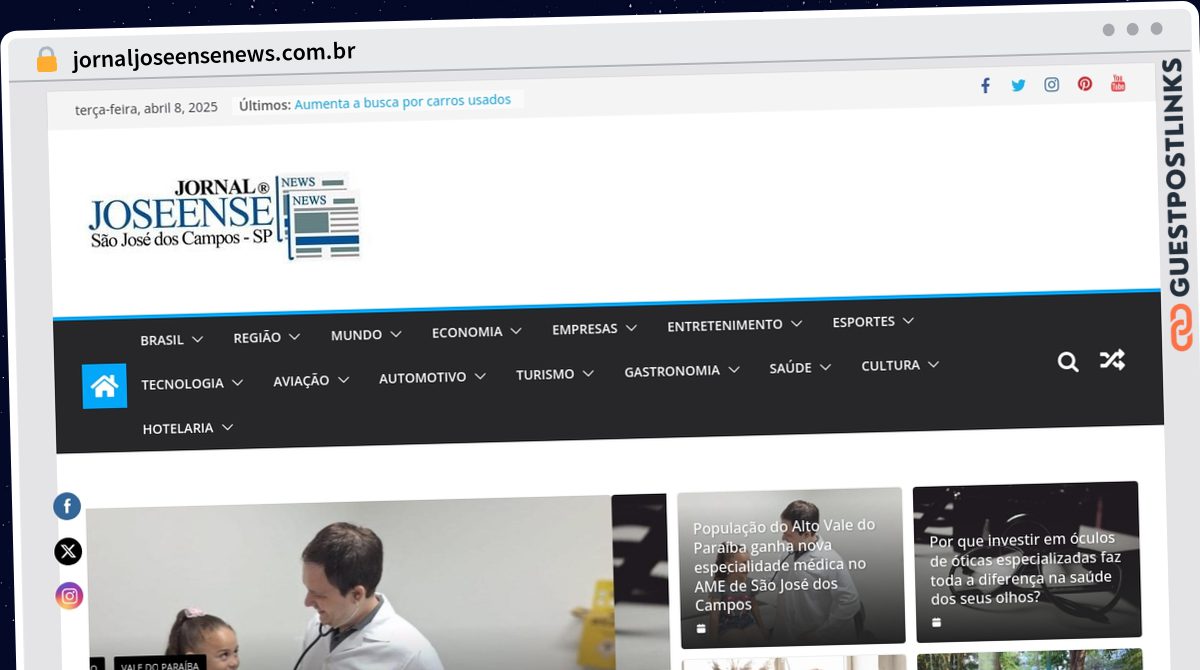Image resolution: width=1200 pixels, height=670 pixels.
Task: Expand the ESPORTES menu chevron
Action: coord(908,321)
